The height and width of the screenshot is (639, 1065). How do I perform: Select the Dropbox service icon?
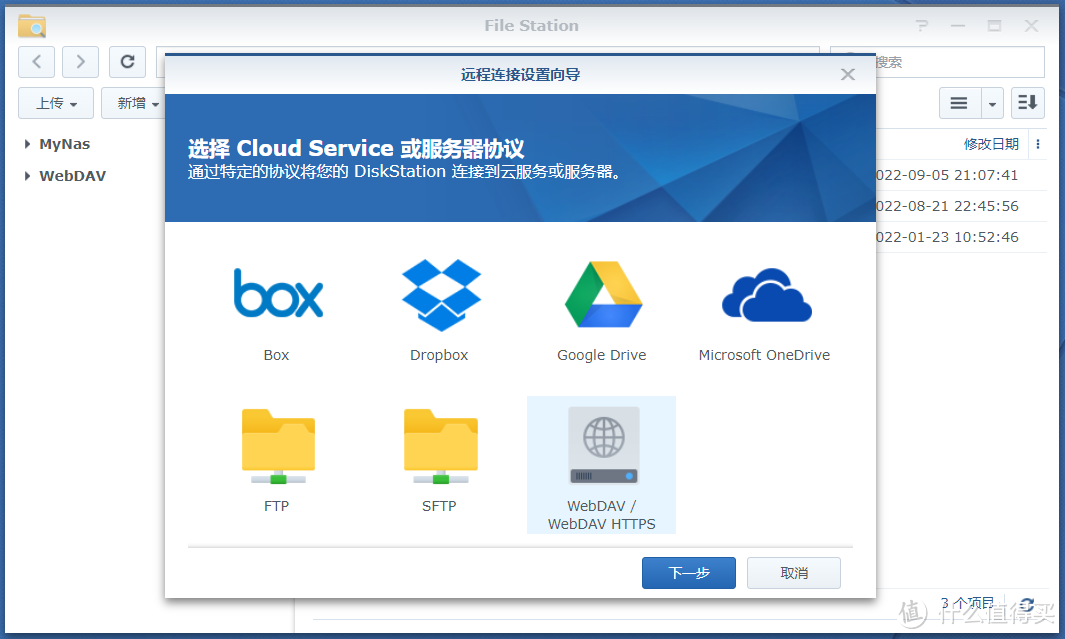click(x=441, y=295)
